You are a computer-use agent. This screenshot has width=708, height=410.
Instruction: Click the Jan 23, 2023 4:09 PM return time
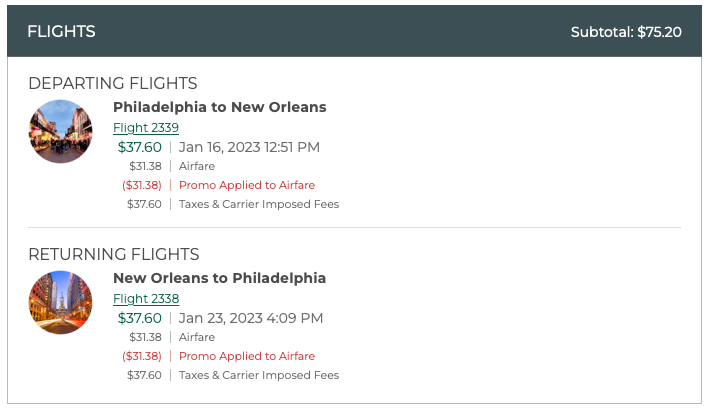click(251, 318)
